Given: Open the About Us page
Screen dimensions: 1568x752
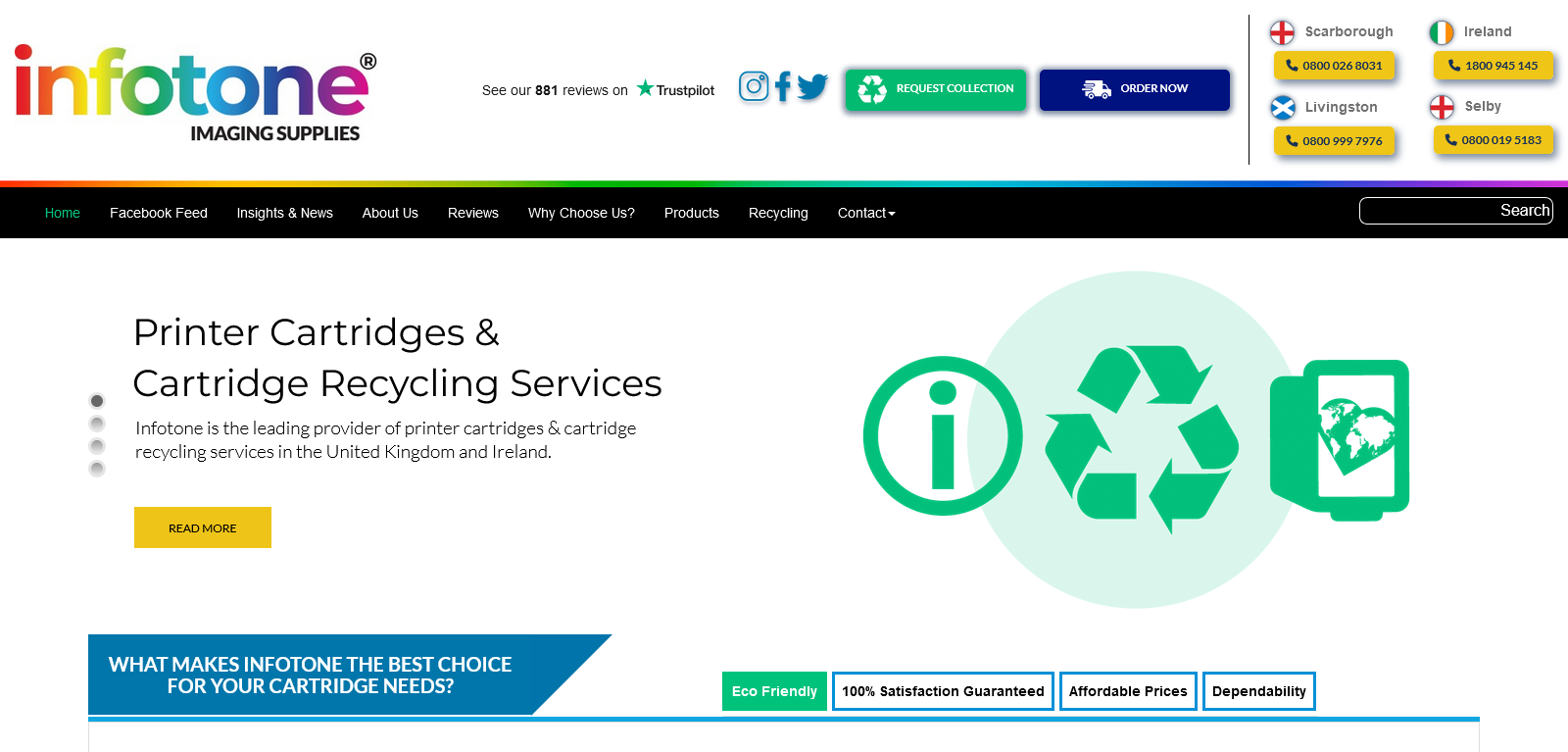Looking at the screenshot, I should (x=390, y=213).
